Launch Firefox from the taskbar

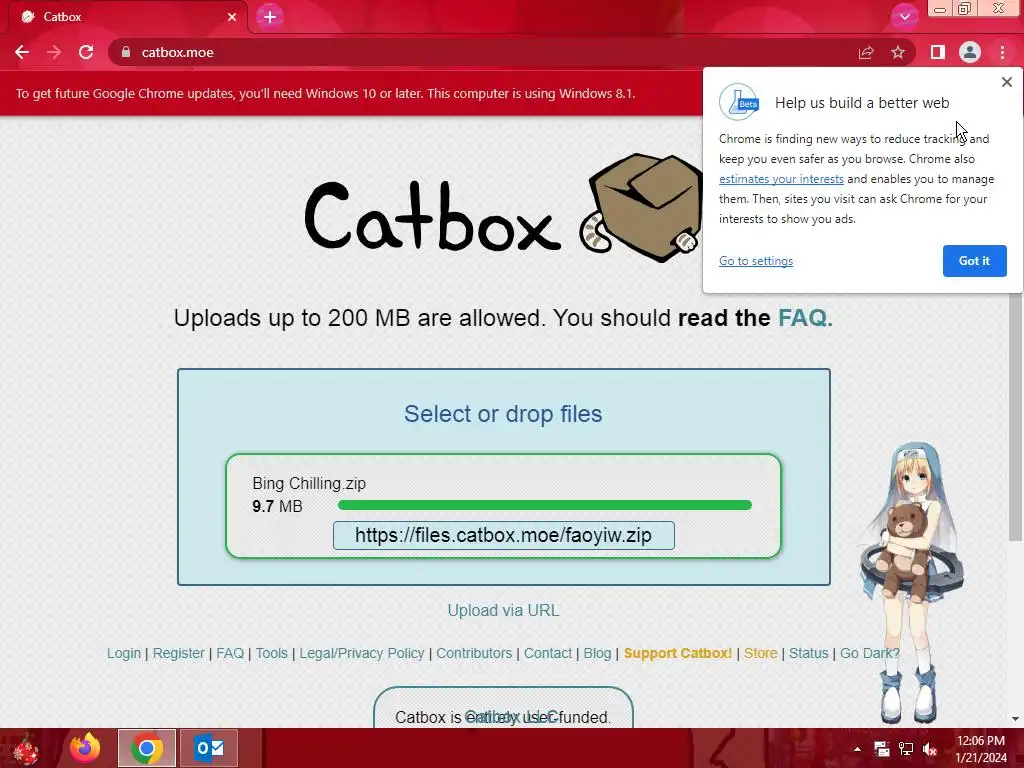pyautogui.click(x=86, y=748)
